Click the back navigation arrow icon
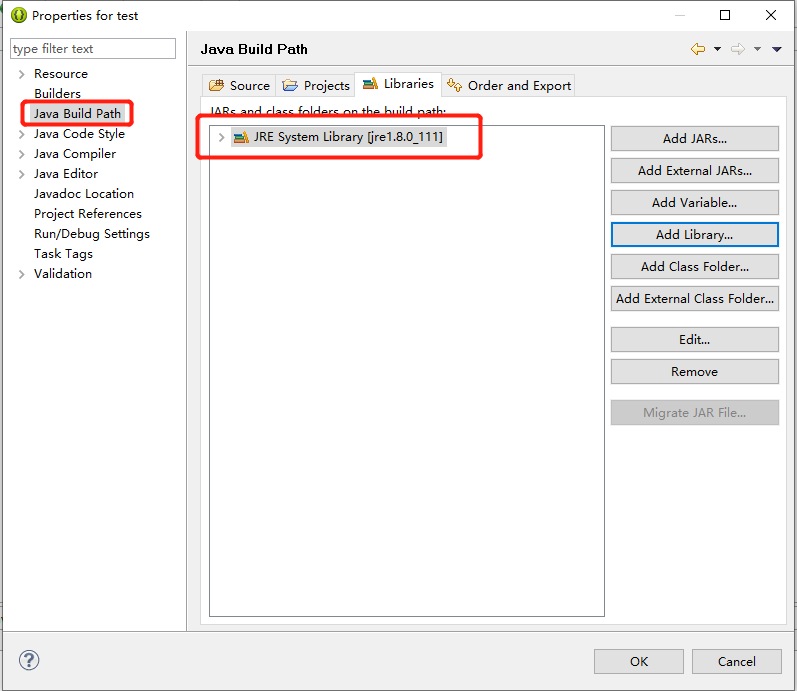The image size is (797, 691). (x=697, y=49)
